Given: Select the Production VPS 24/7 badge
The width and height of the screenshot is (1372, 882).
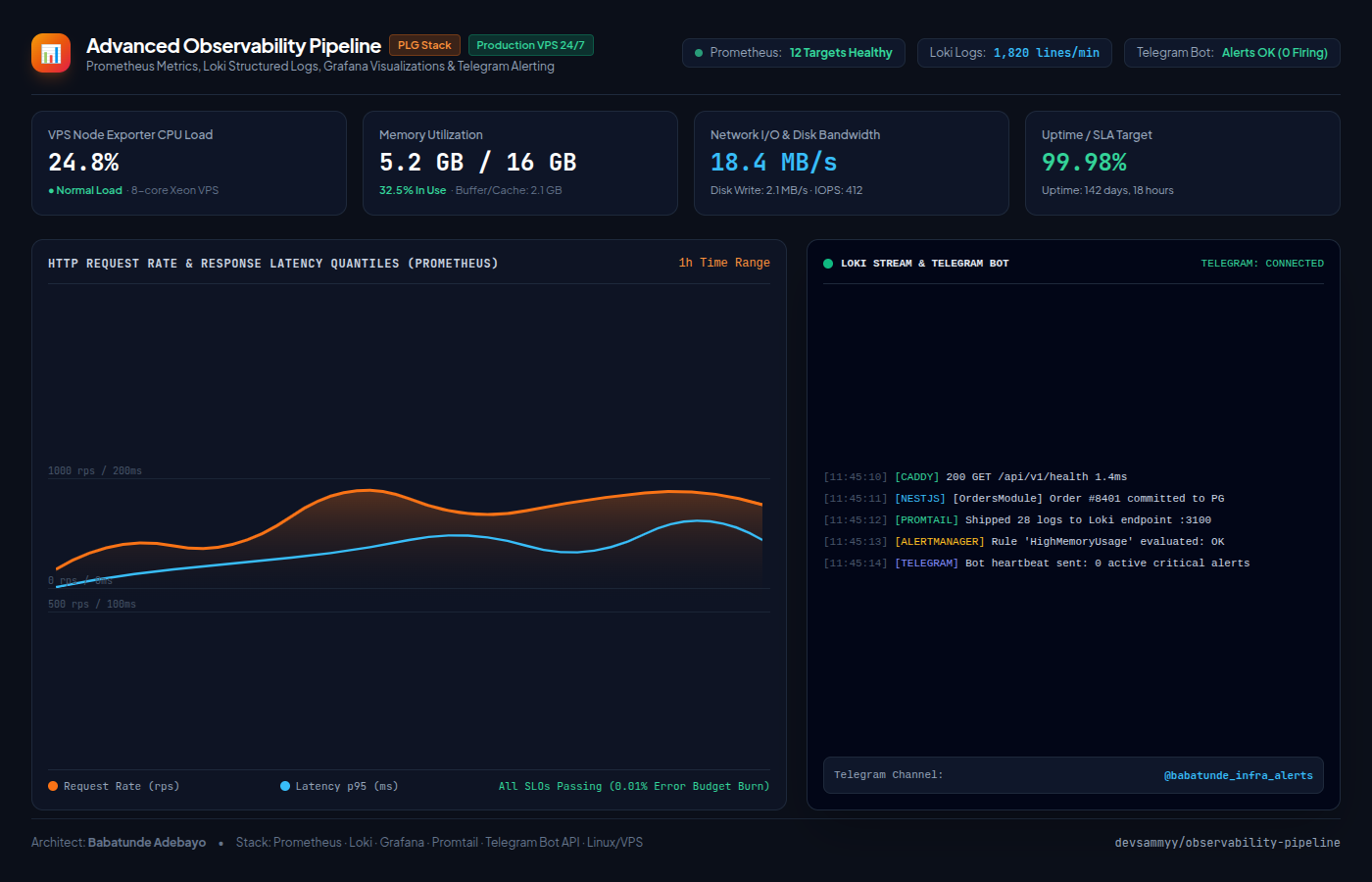Looking at the screenshot, I should click(x=531, y=45).
